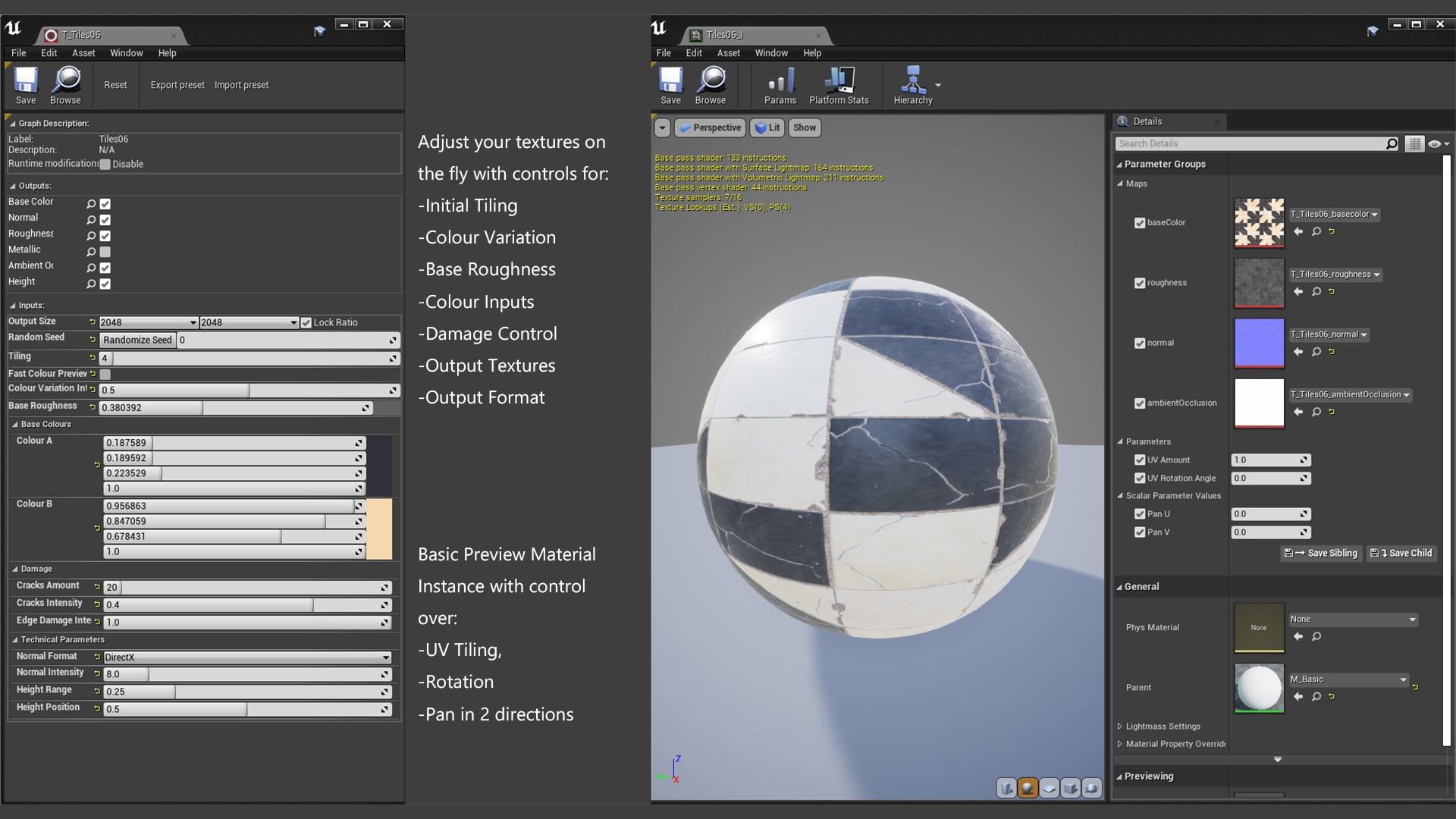Image resolution: width=1456 pixels, height=819 pixels.
Task: Open the Normal Format dropdown
Action: pos(247,657)
